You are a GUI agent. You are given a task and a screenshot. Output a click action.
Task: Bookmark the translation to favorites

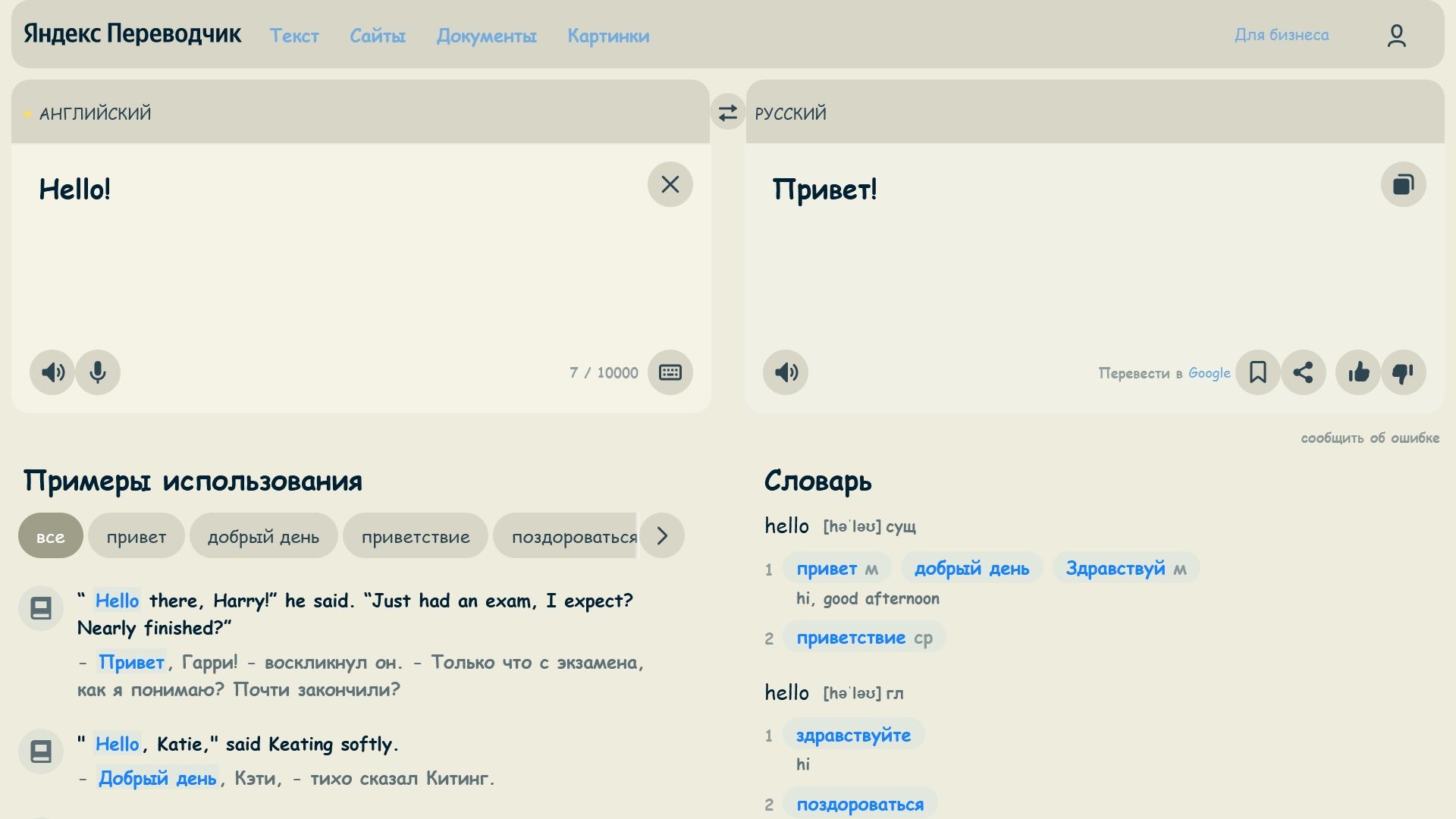pyautogui.click(x=1258, y=372)
